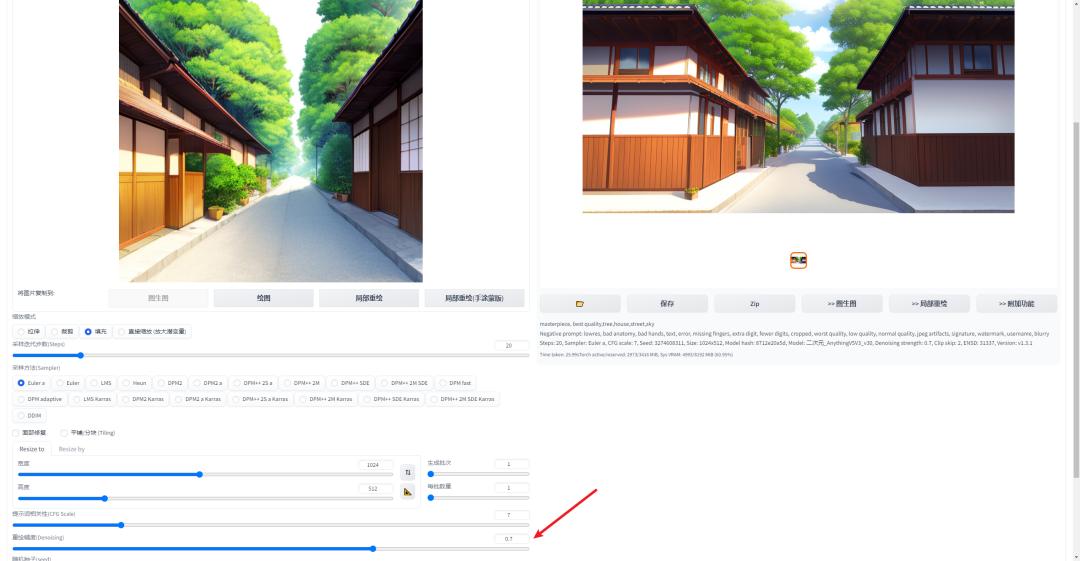Select the small output thumbnail below generated image

click(x=798, y=261)
